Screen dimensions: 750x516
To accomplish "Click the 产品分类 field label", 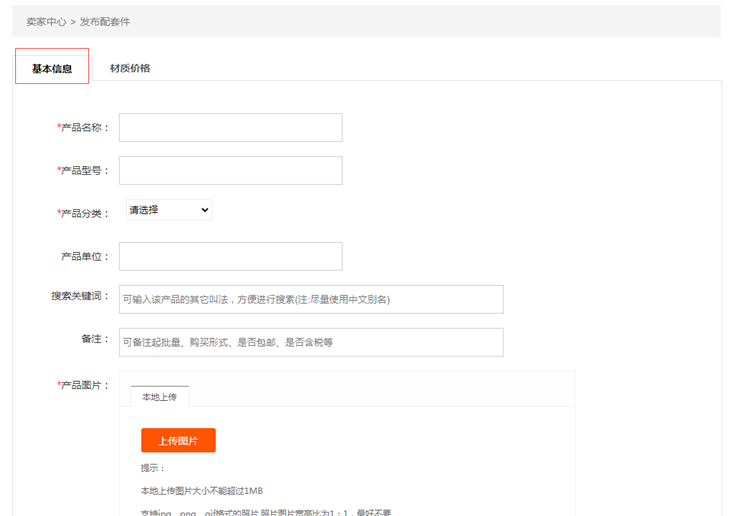I will (84, 214).
